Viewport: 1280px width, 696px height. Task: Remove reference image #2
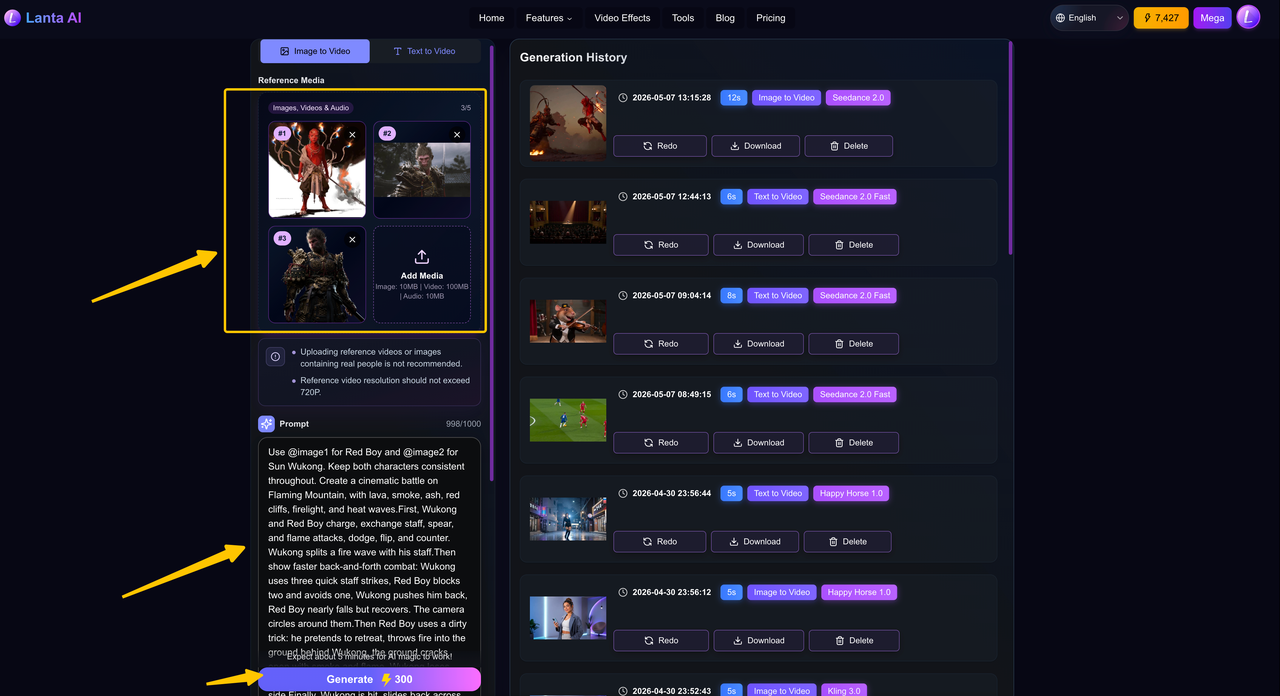[x=457, y=134]
